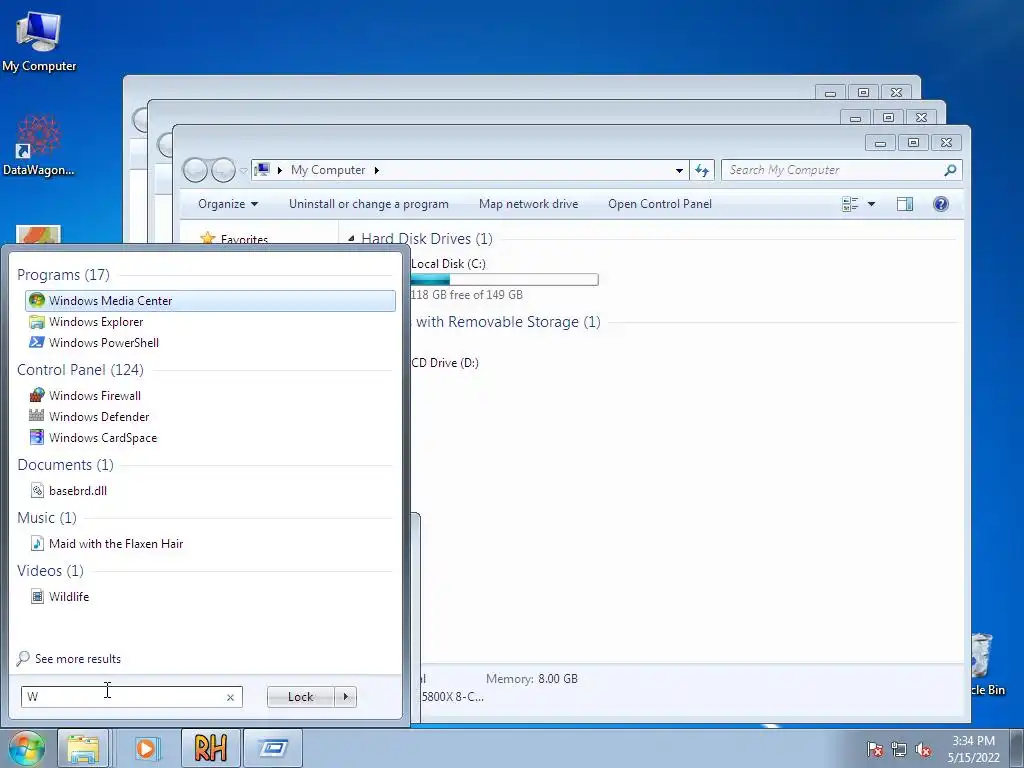Click the Windows Start orb

pyautogui.click(x=26, y=748)
